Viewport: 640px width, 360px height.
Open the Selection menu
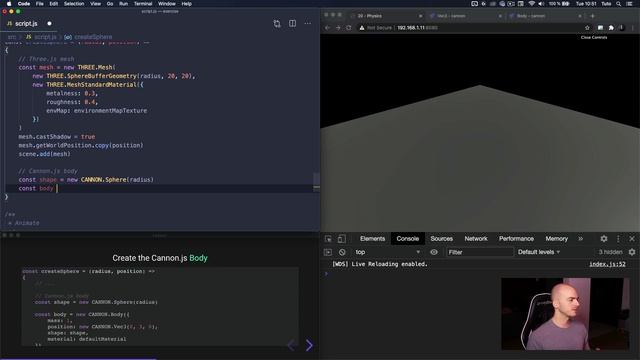74,4
